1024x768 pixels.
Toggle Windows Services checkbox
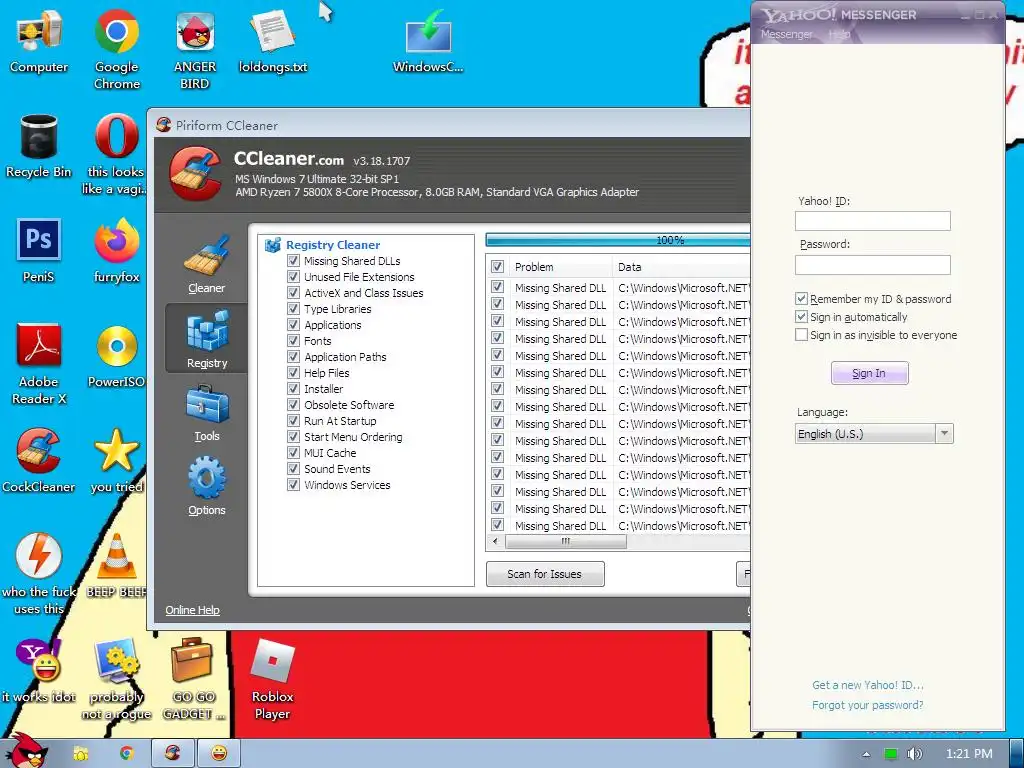pos(293,485)
